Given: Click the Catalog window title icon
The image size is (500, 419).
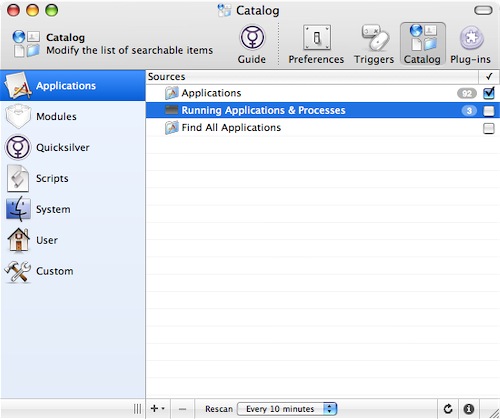Looking at the screenshot, I should tap(224, 10).
